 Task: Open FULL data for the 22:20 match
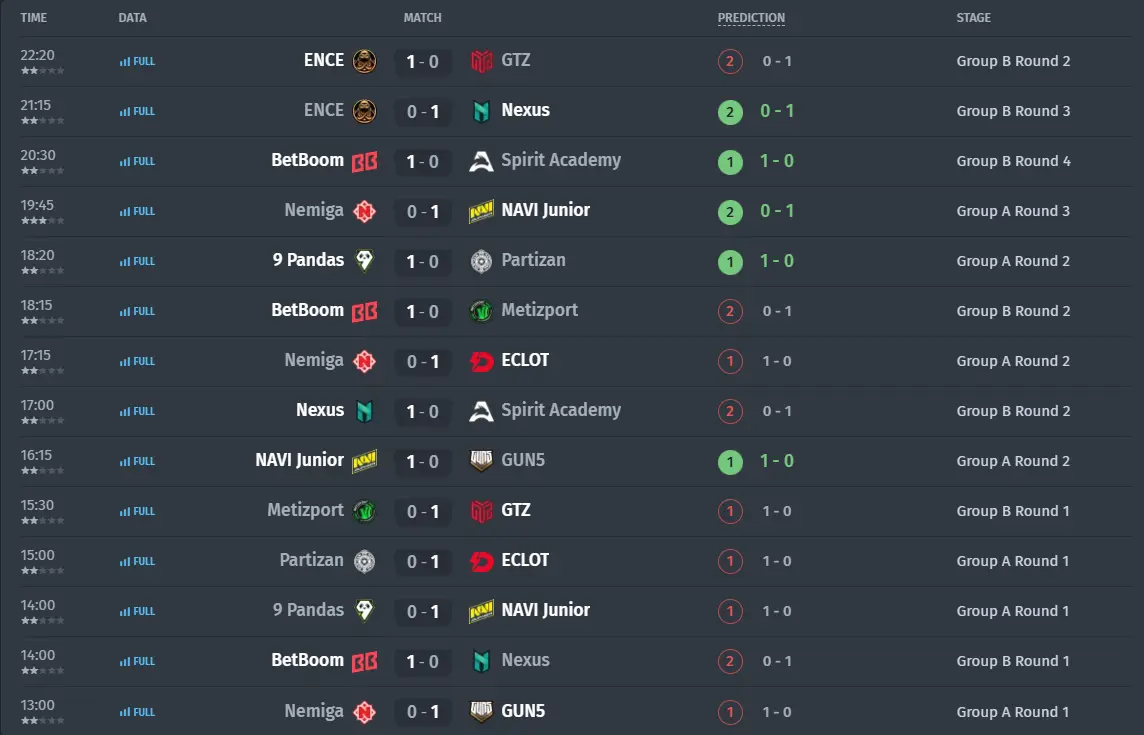[137, 61]
